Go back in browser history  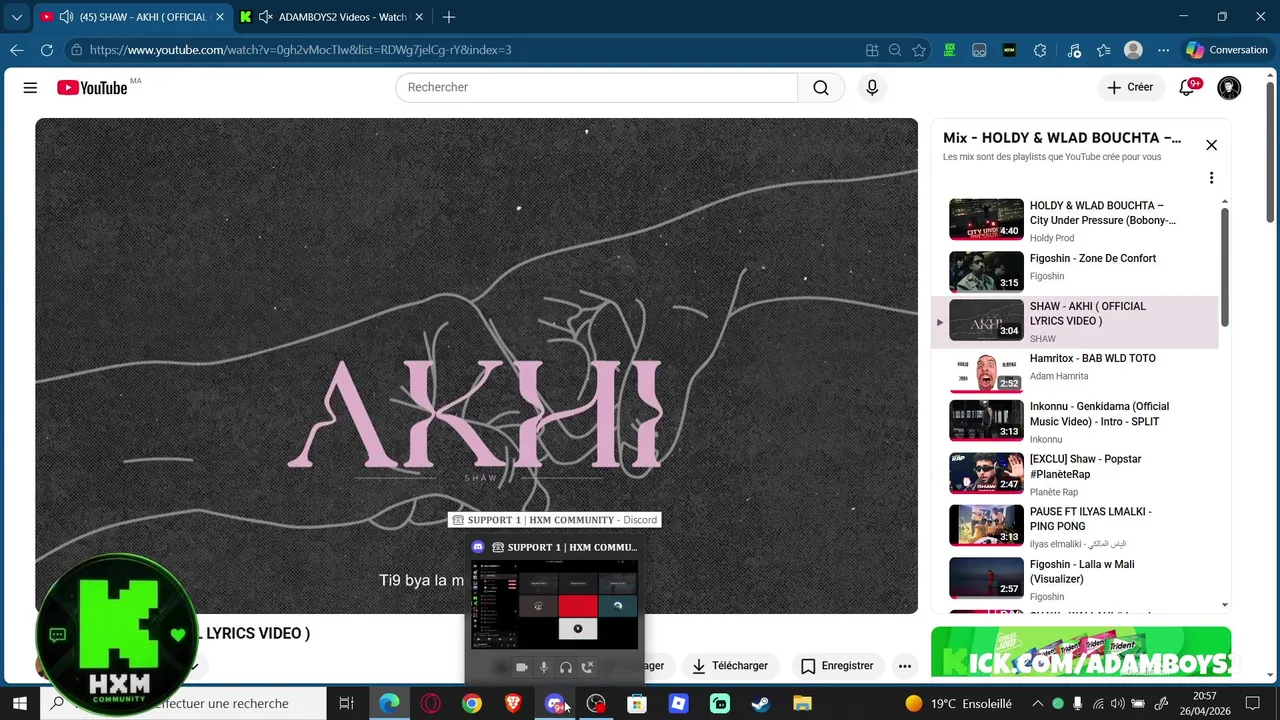click(x=17, y=50)
